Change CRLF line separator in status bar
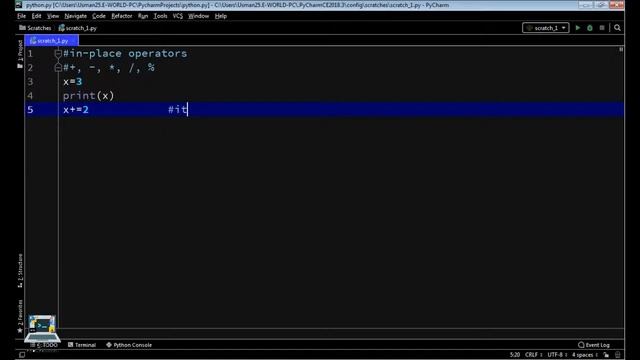Screen dimensions: 640x360 pyautogui.click(x=533, y=355)
